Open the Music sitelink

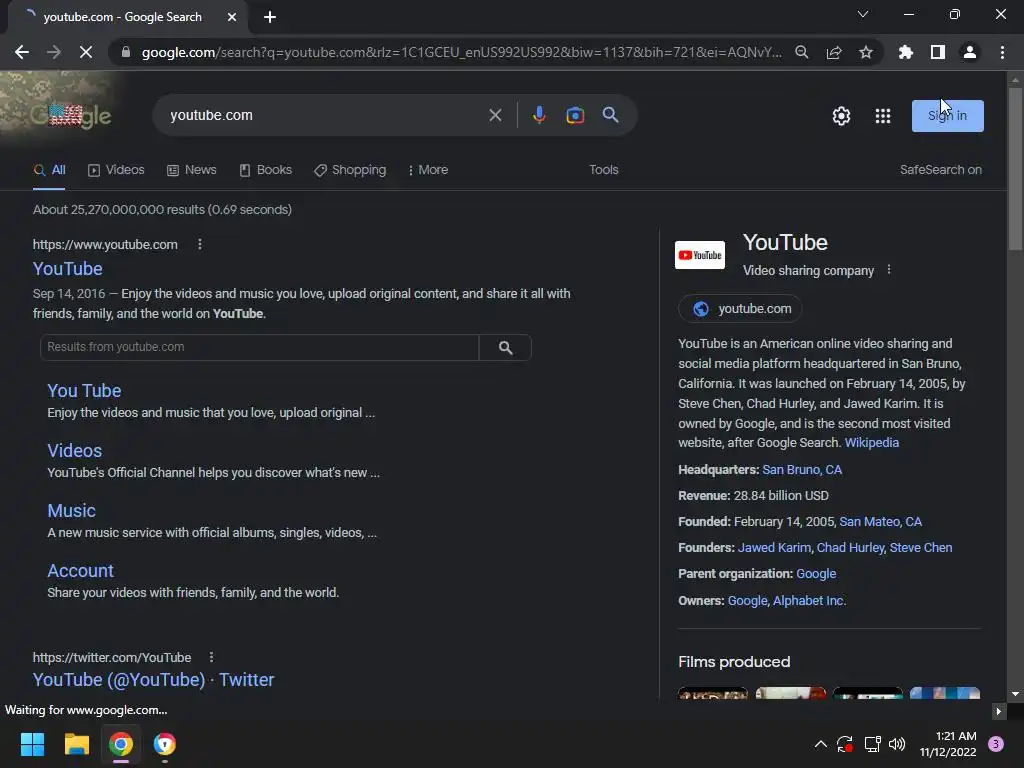click(71, 511)
